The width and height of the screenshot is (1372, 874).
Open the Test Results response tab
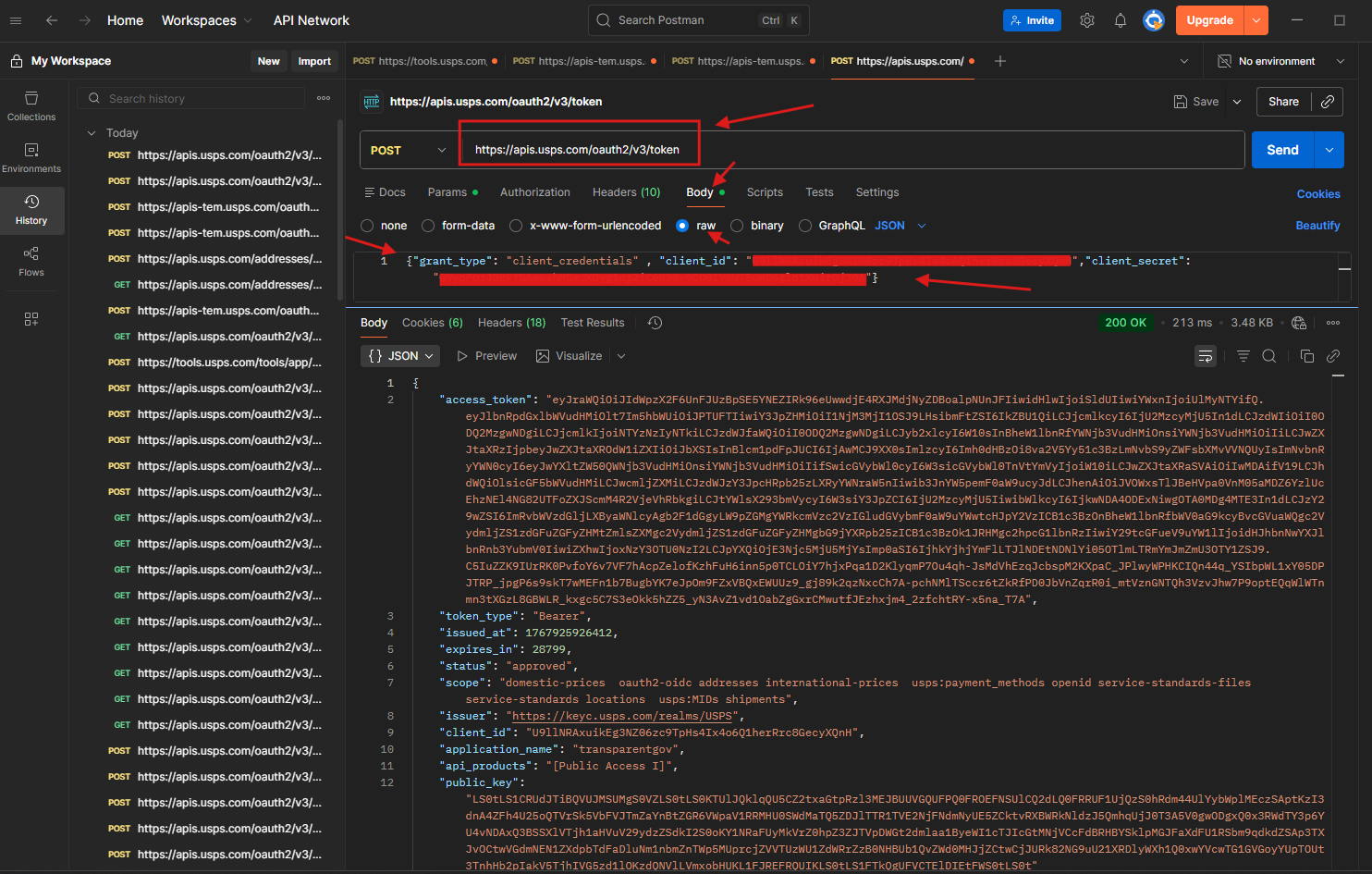coord(592,323)
